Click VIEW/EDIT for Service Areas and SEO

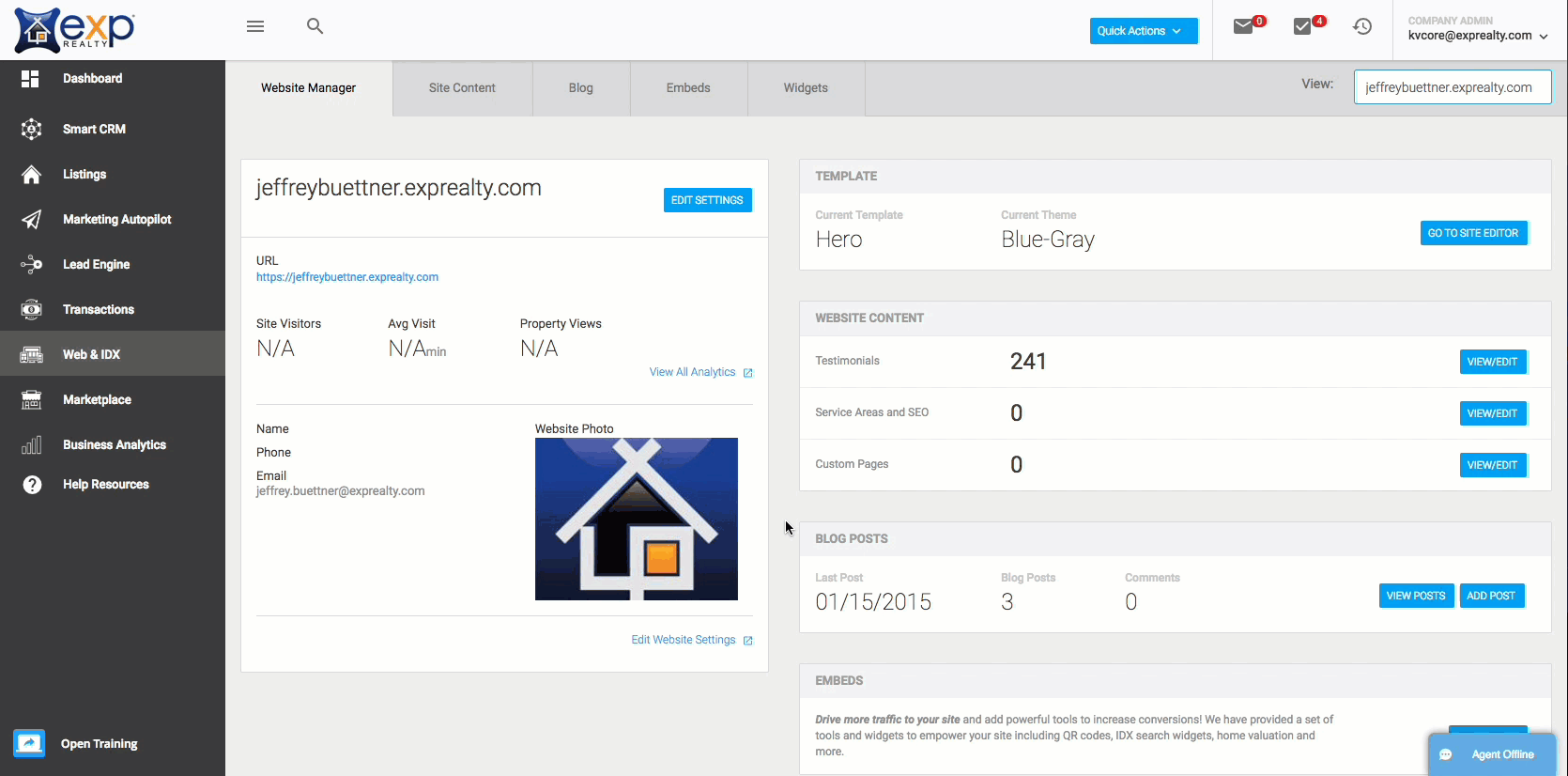(x=1492, y=413)
